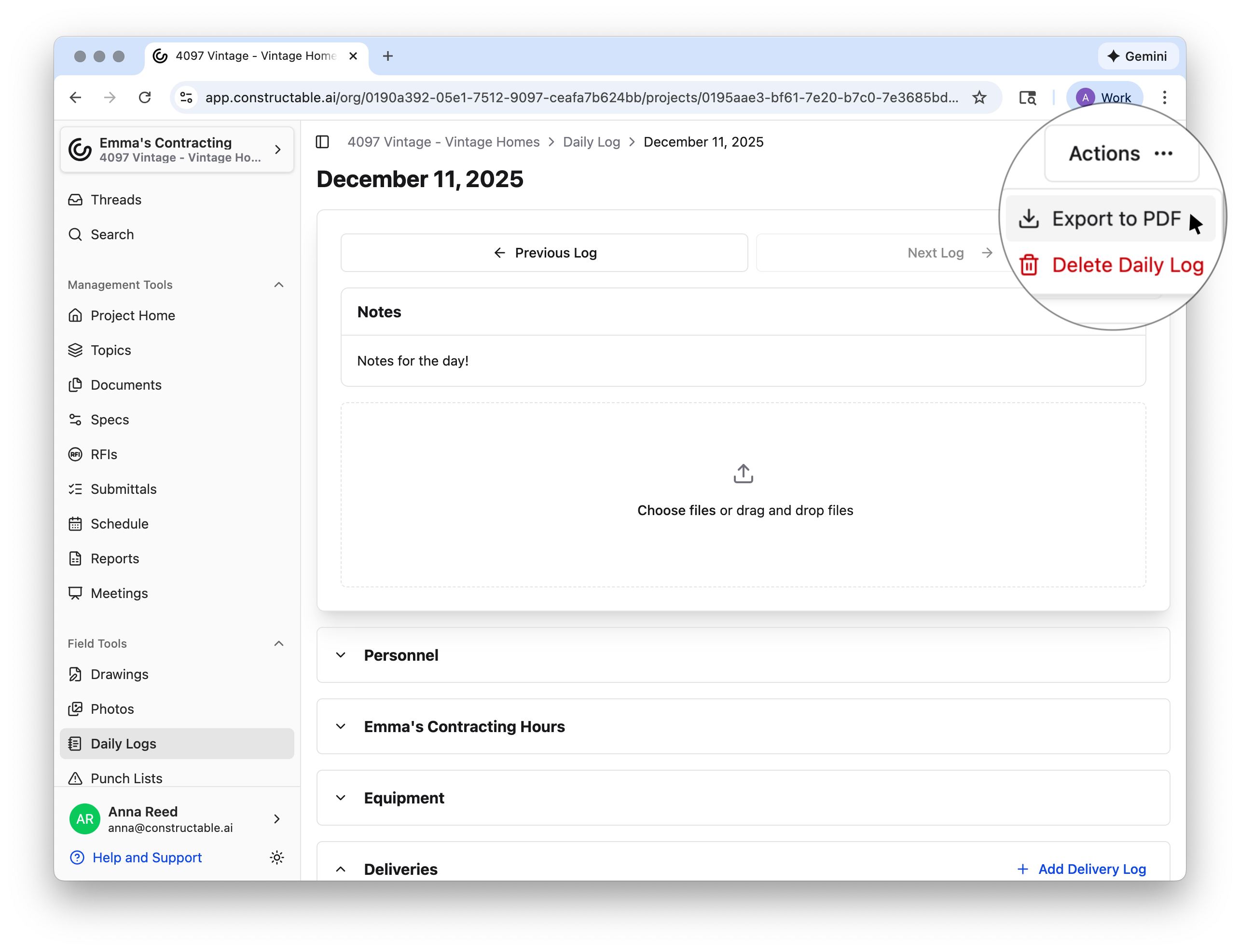This screenshot has height=952, width=1240.
Task: Open the RFIs section
Action: tap(176, 454)
